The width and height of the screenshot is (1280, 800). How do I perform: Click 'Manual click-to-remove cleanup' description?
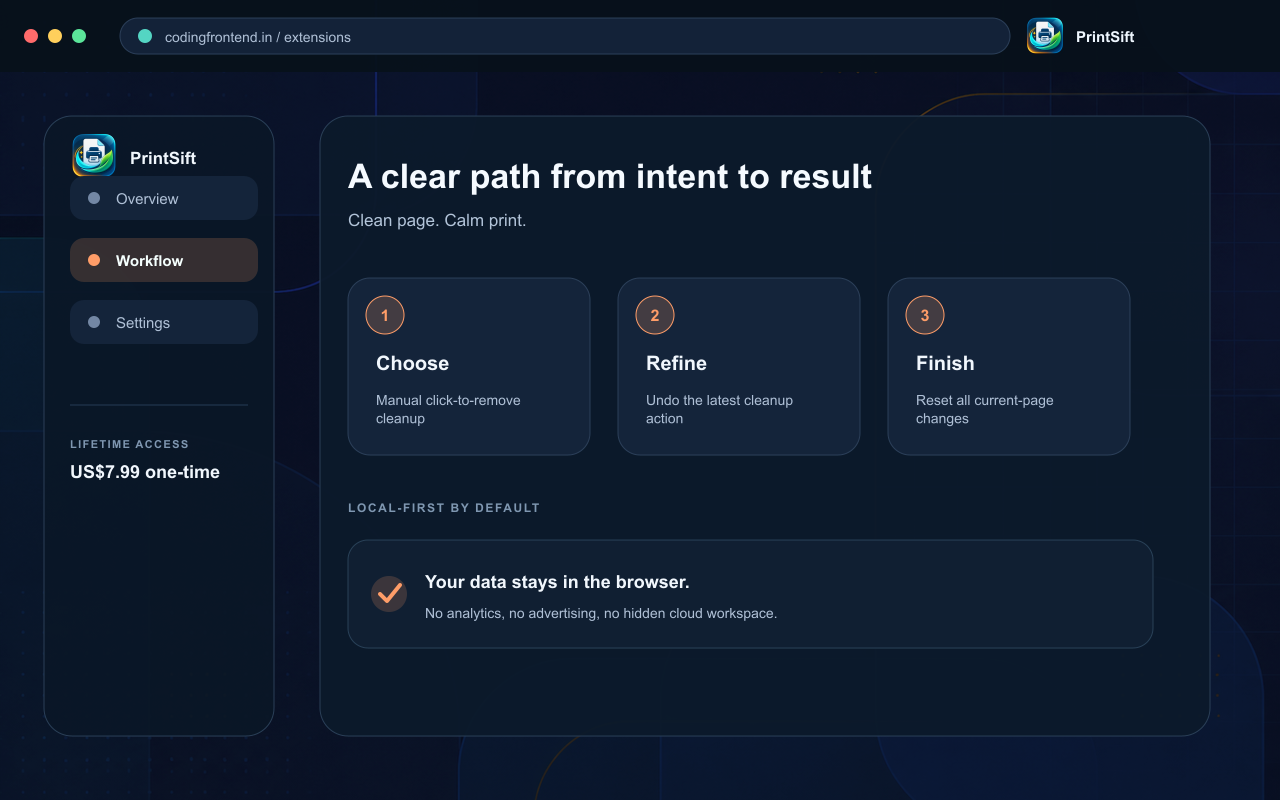pyautogui.click(x=448, y=409)
